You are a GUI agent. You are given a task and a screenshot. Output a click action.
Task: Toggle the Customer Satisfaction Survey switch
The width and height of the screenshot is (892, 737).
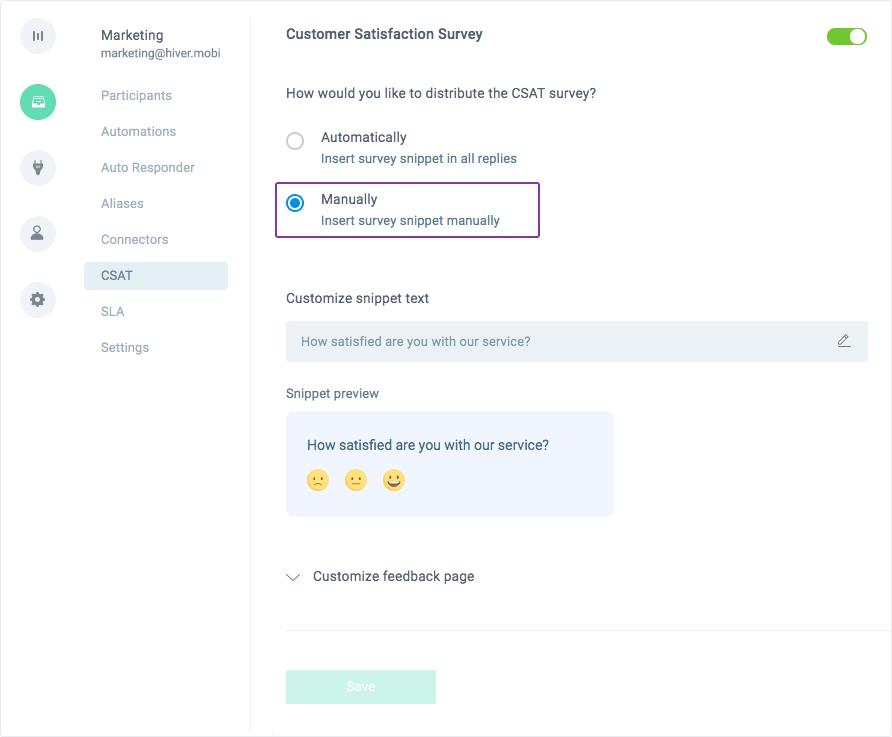846,36
